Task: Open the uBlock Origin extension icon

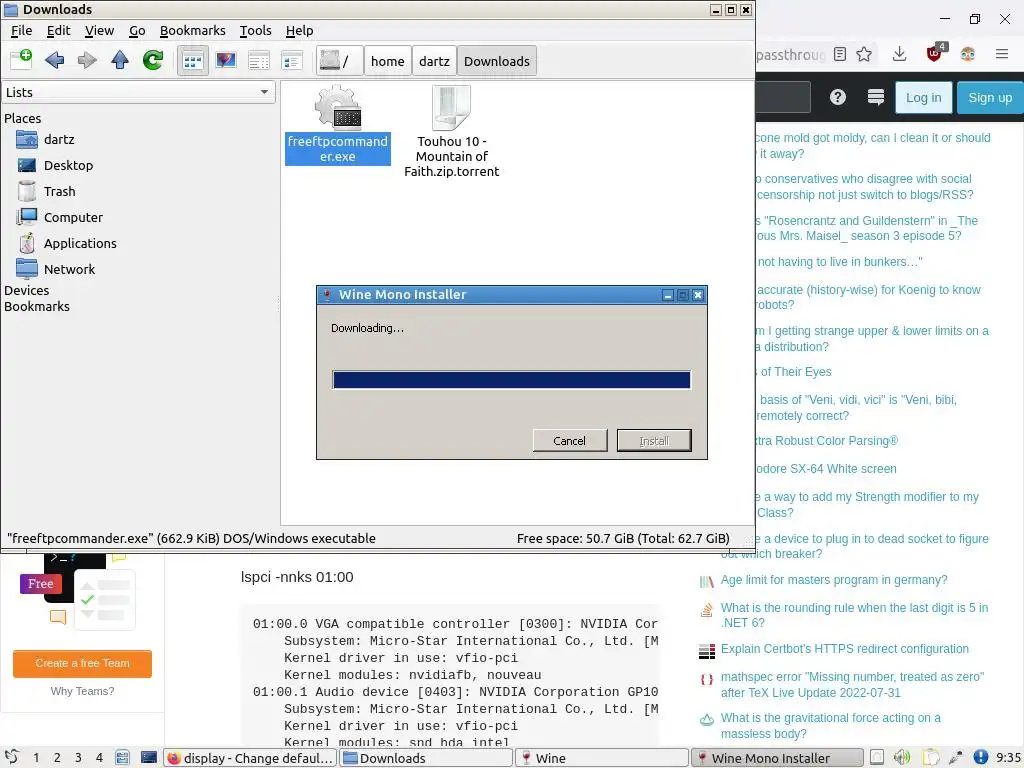Action: tap(935, 54)
